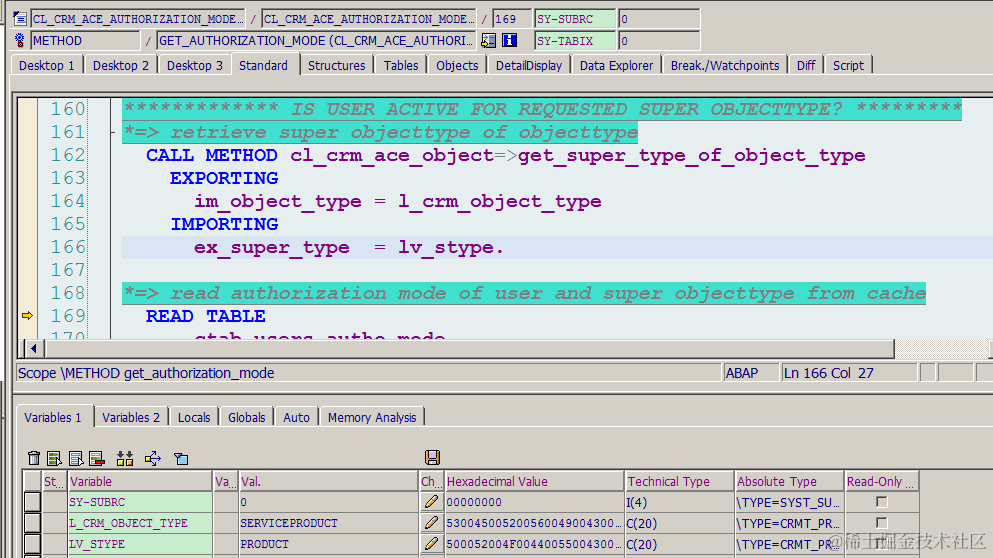
Task: Click the blue filter box icon in variables toolbar
Action: tap(181, 458)
